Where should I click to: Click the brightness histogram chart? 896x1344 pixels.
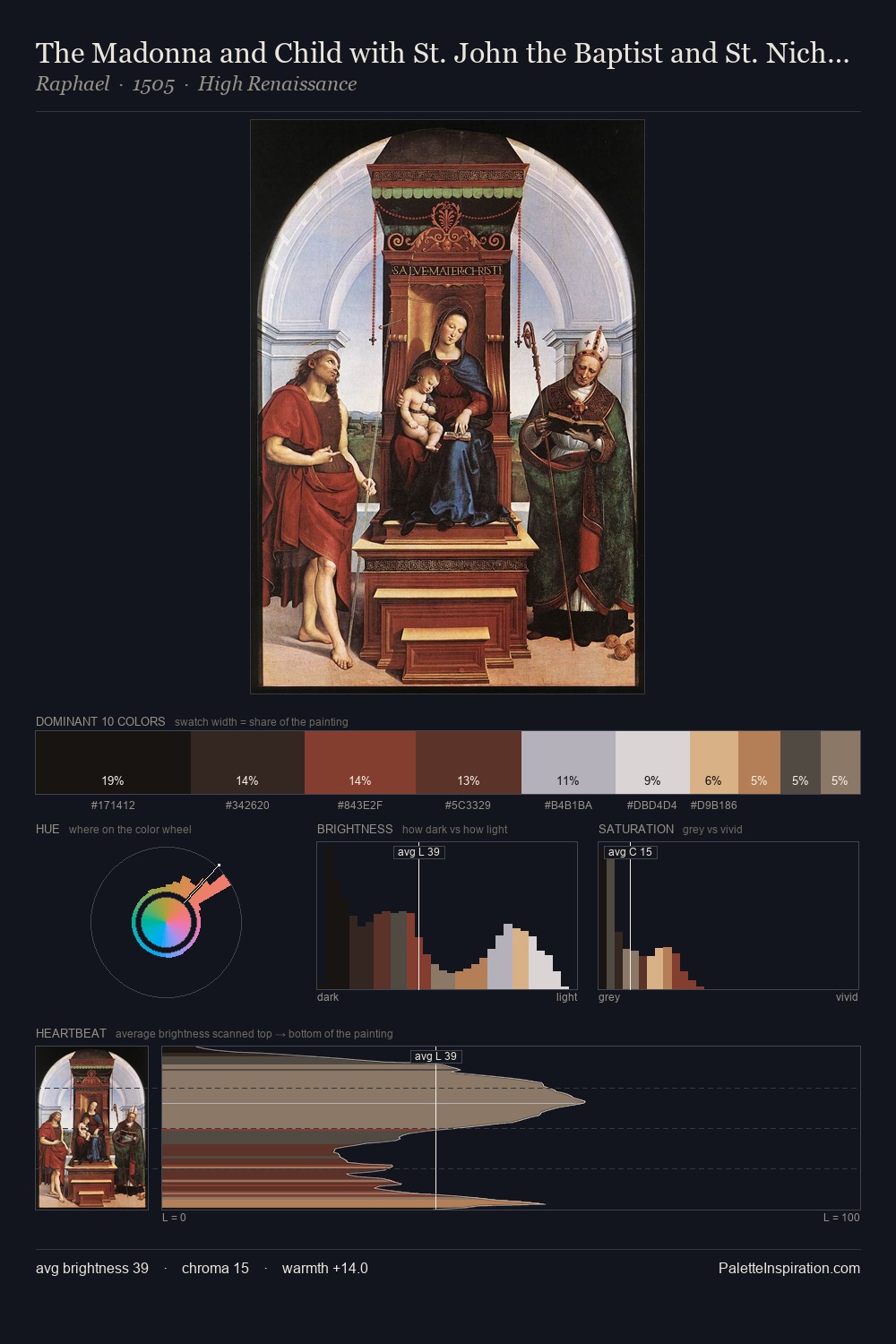click(447, 916)
